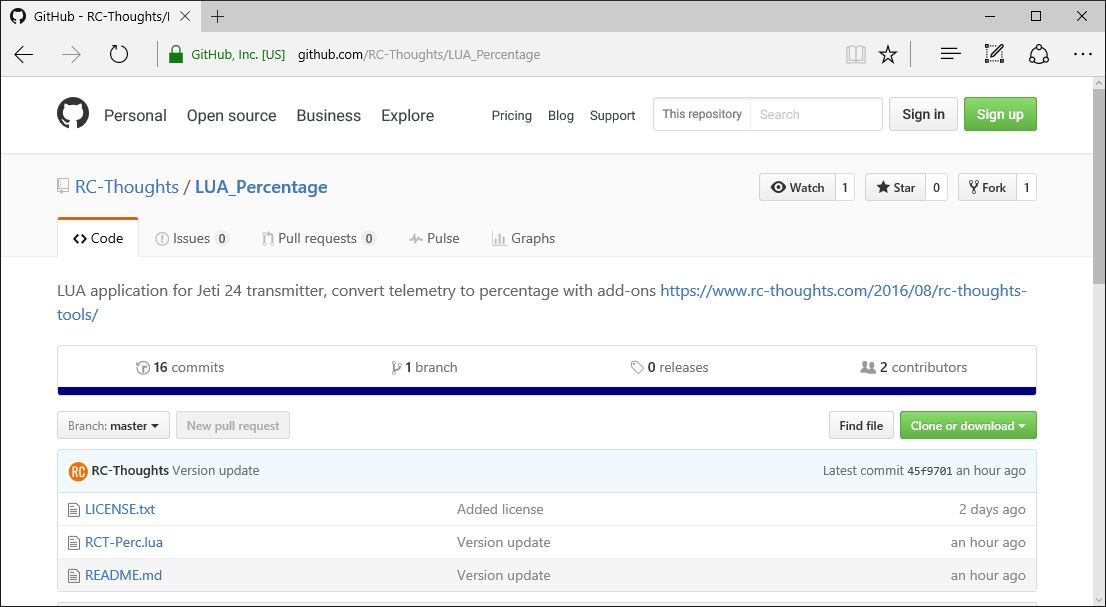Viewport: 1106px width, 607px height.
Task: Add page to favorites with star icon
Action: point(888,54)
